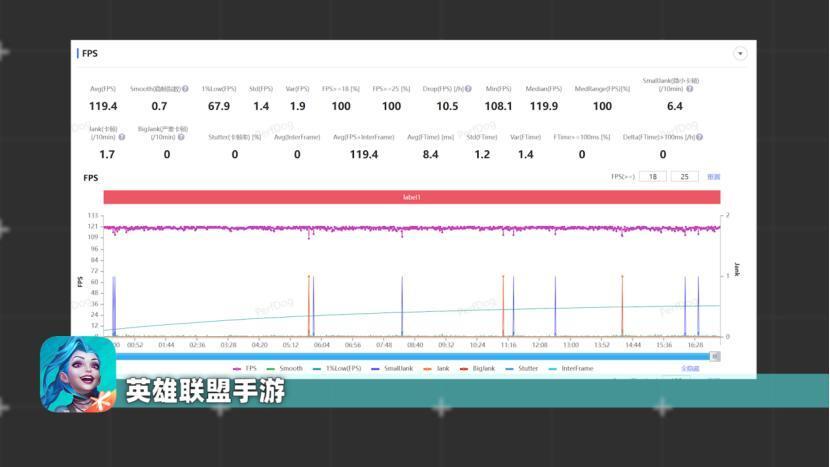Open the SmallJank info help icon
830x467 pixels.
click(x=690, y=89)
